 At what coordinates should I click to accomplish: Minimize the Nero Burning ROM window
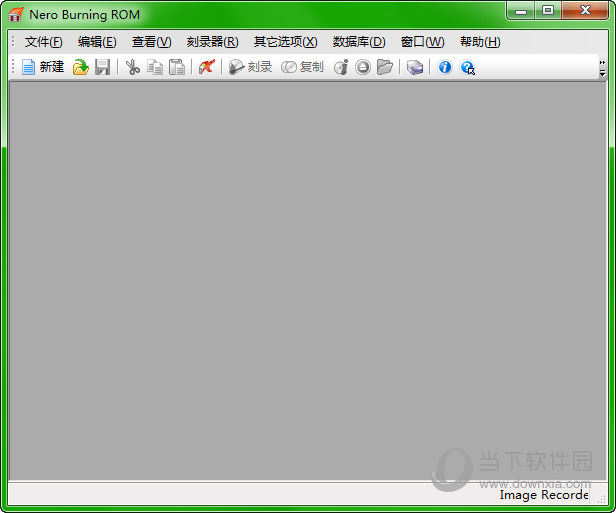tap(521, 11)
